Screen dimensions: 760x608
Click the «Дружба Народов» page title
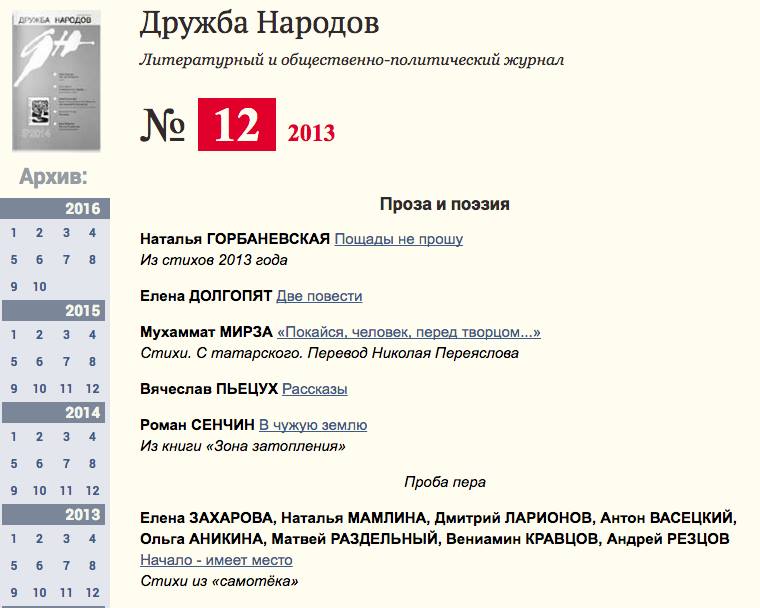pos(259,24)
